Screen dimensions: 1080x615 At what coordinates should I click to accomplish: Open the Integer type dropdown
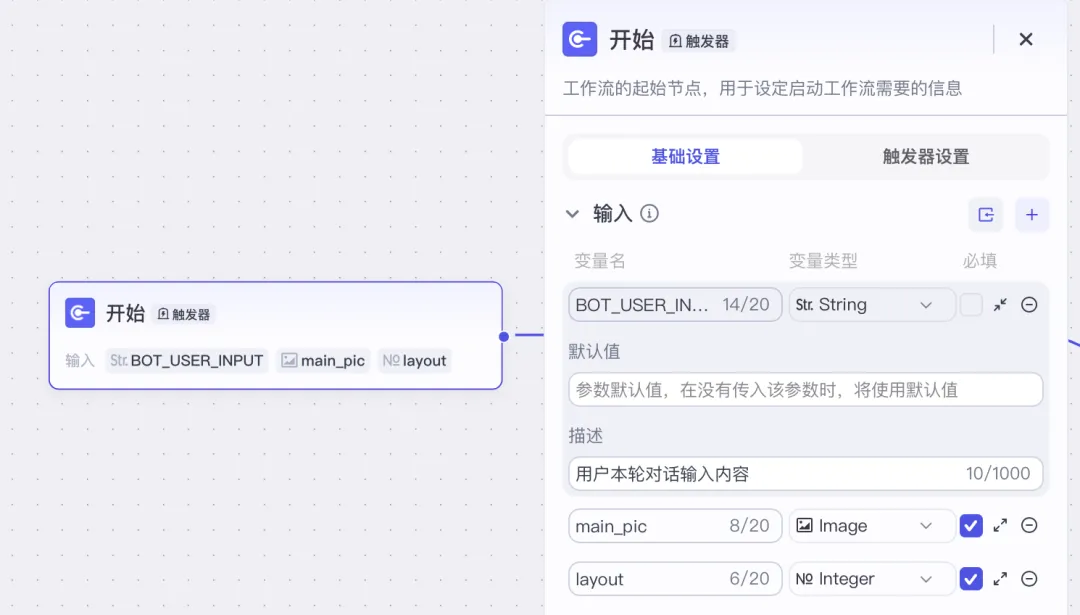pos(871,578)
